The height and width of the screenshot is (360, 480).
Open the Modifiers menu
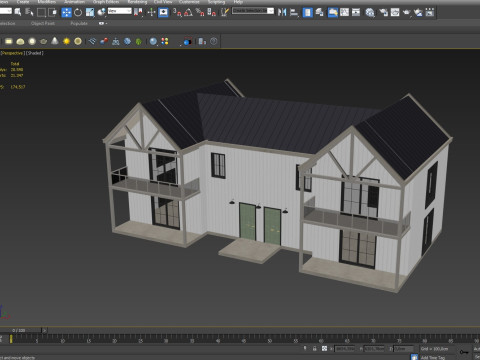[x=47, y=2]
